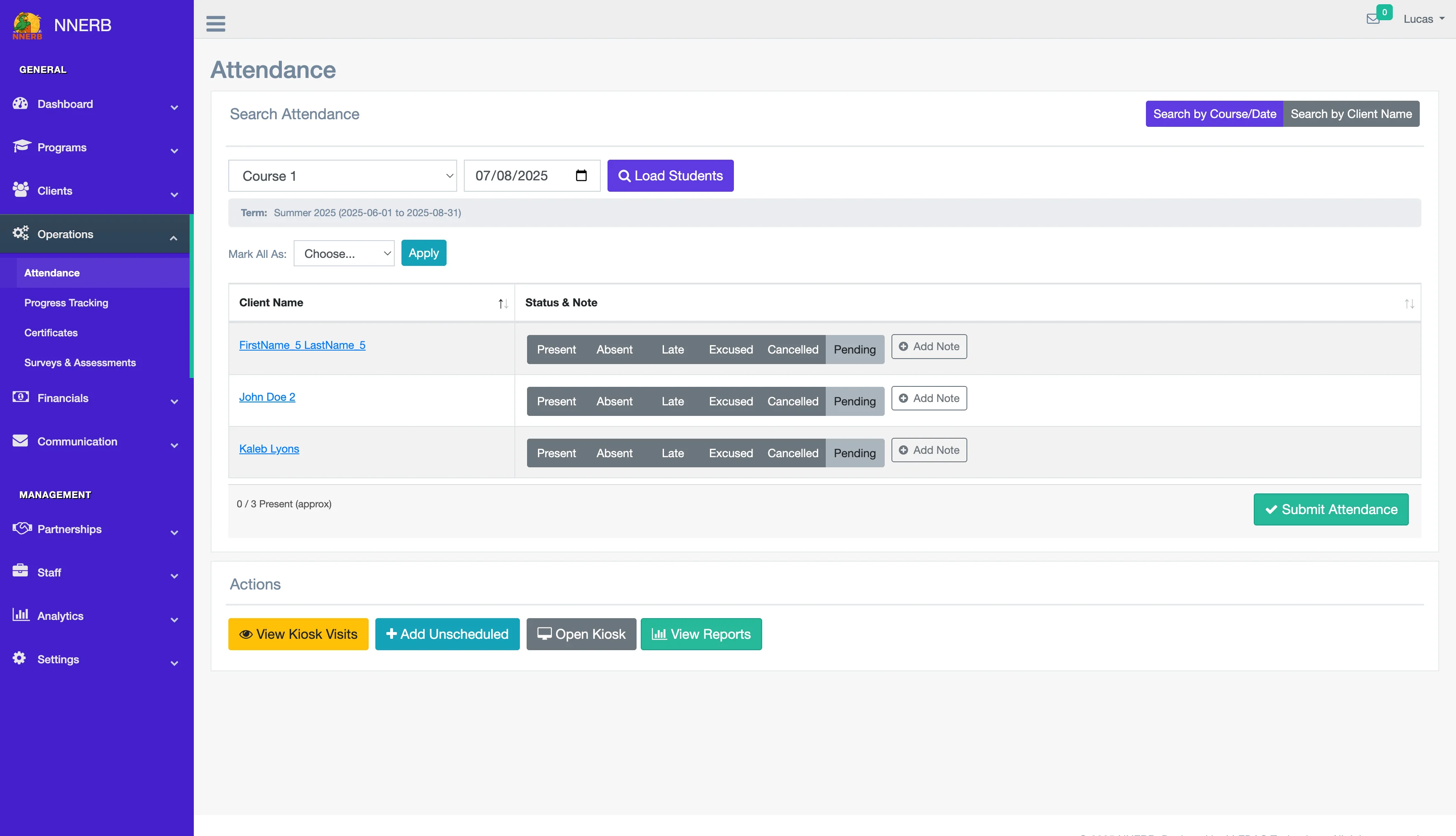Sort by Client Name column arrows
The image size is (1456, 836).
pos(503,304)
